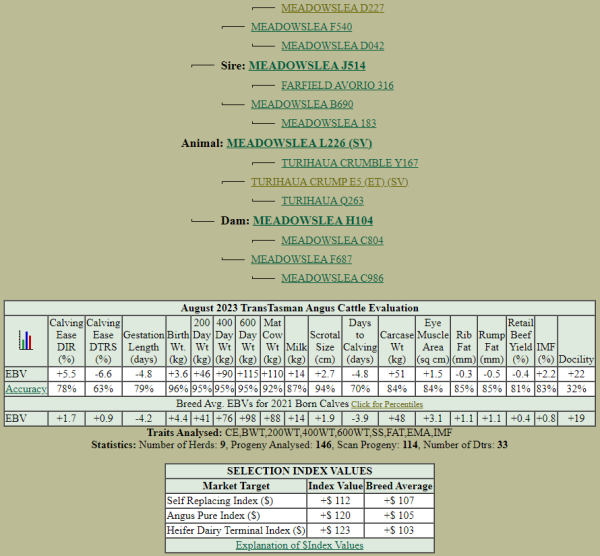Select the Birth Wt. column header
This screenshot has width=600, height=556.
(178, 341)
